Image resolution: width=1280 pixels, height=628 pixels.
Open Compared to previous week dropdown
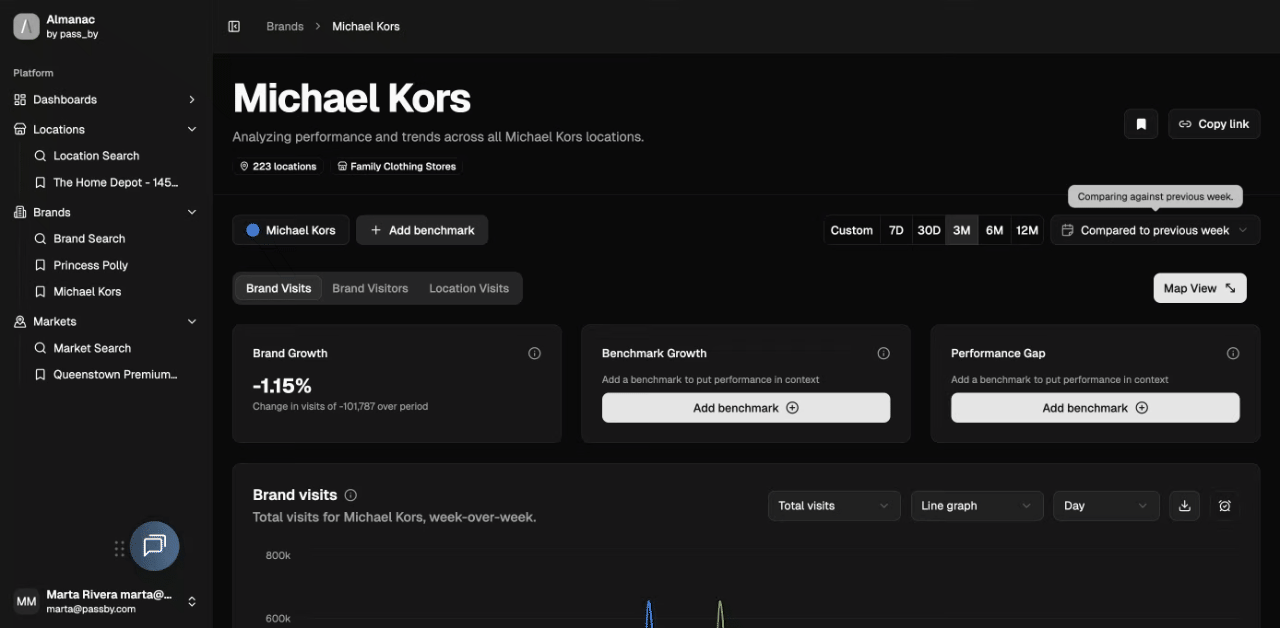(1155, 230)
